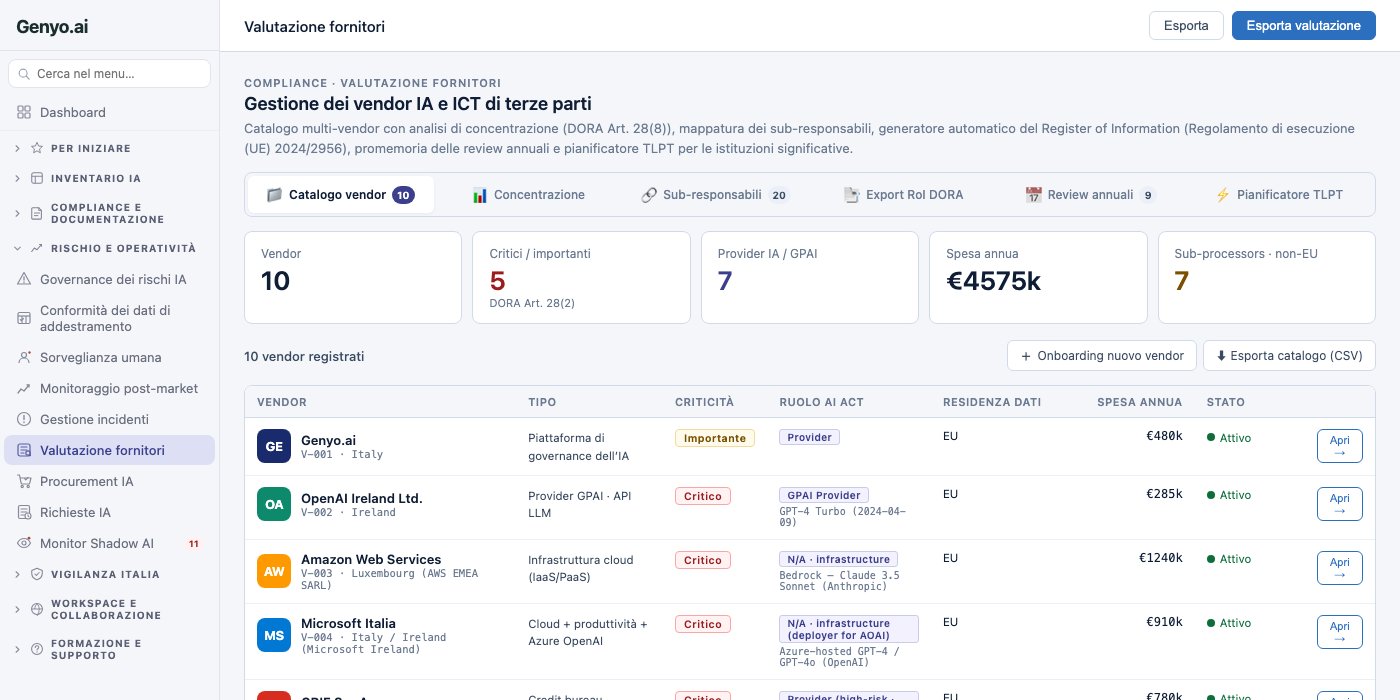
Task: Open the Amazon Web Services vendor with Apri
Action: (x=1339, y=568)
